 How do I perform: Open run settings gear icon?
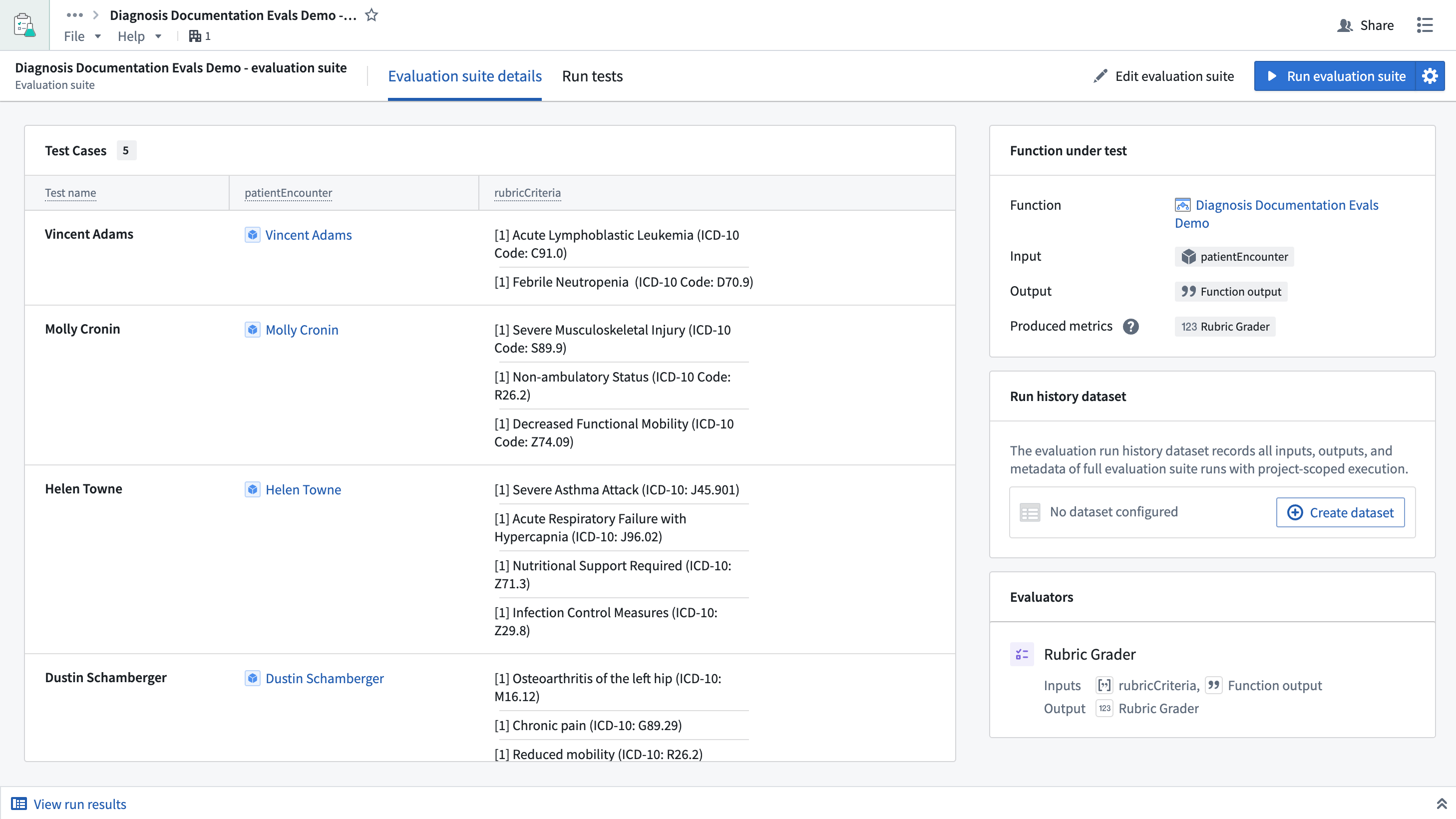coord(1430,76)
